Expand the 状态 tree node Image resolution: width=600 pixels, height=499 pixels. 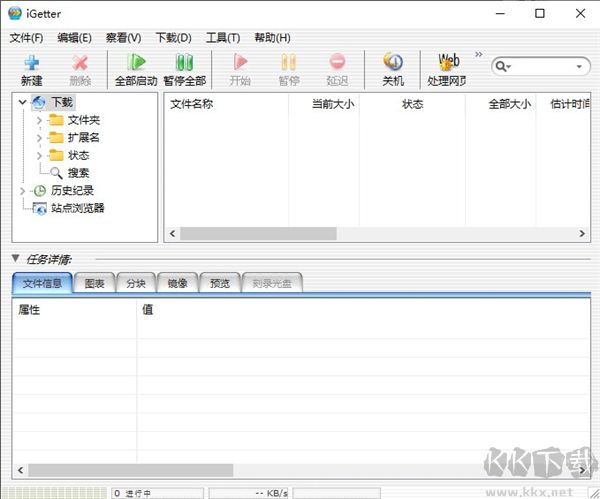(39, 155)
